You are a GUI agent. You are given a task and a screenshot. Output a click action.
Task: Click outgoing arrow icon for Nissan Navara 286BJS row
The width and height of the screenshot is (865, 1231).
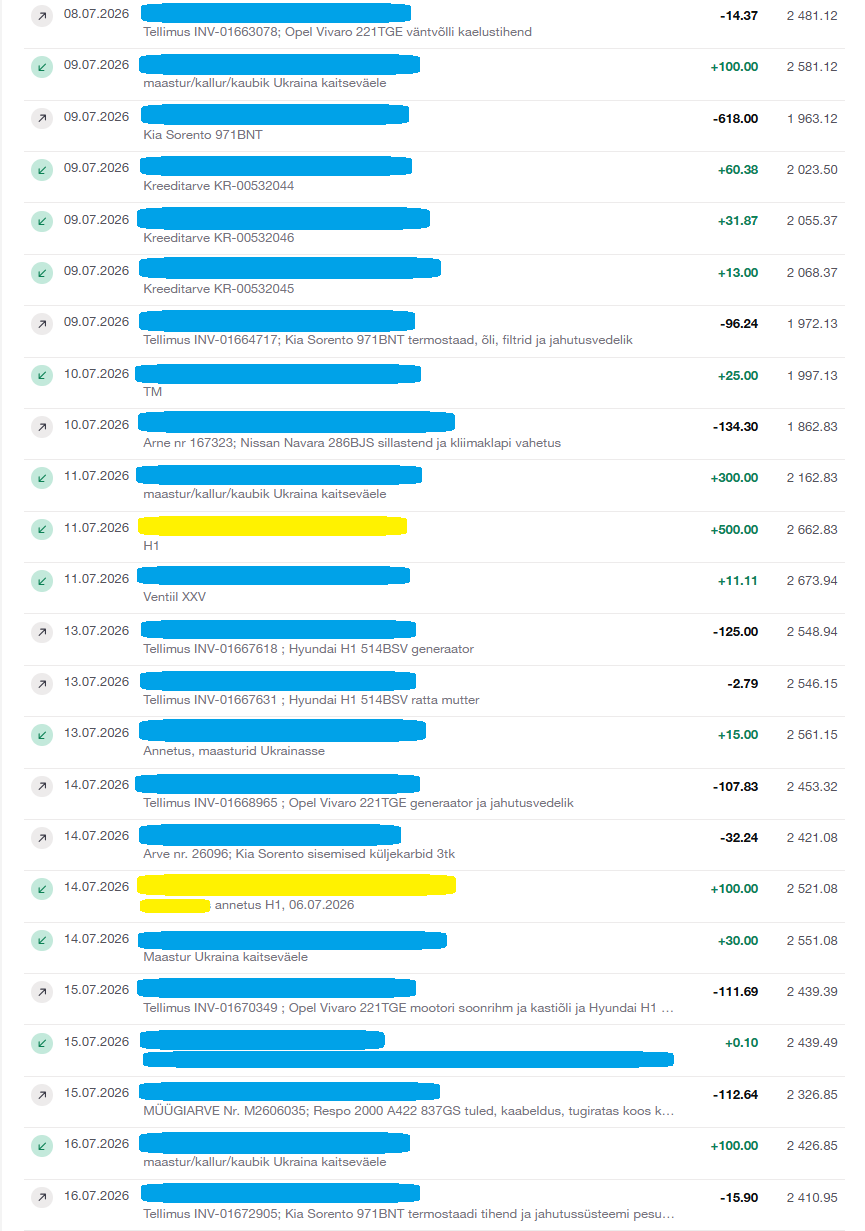[41, 426]
